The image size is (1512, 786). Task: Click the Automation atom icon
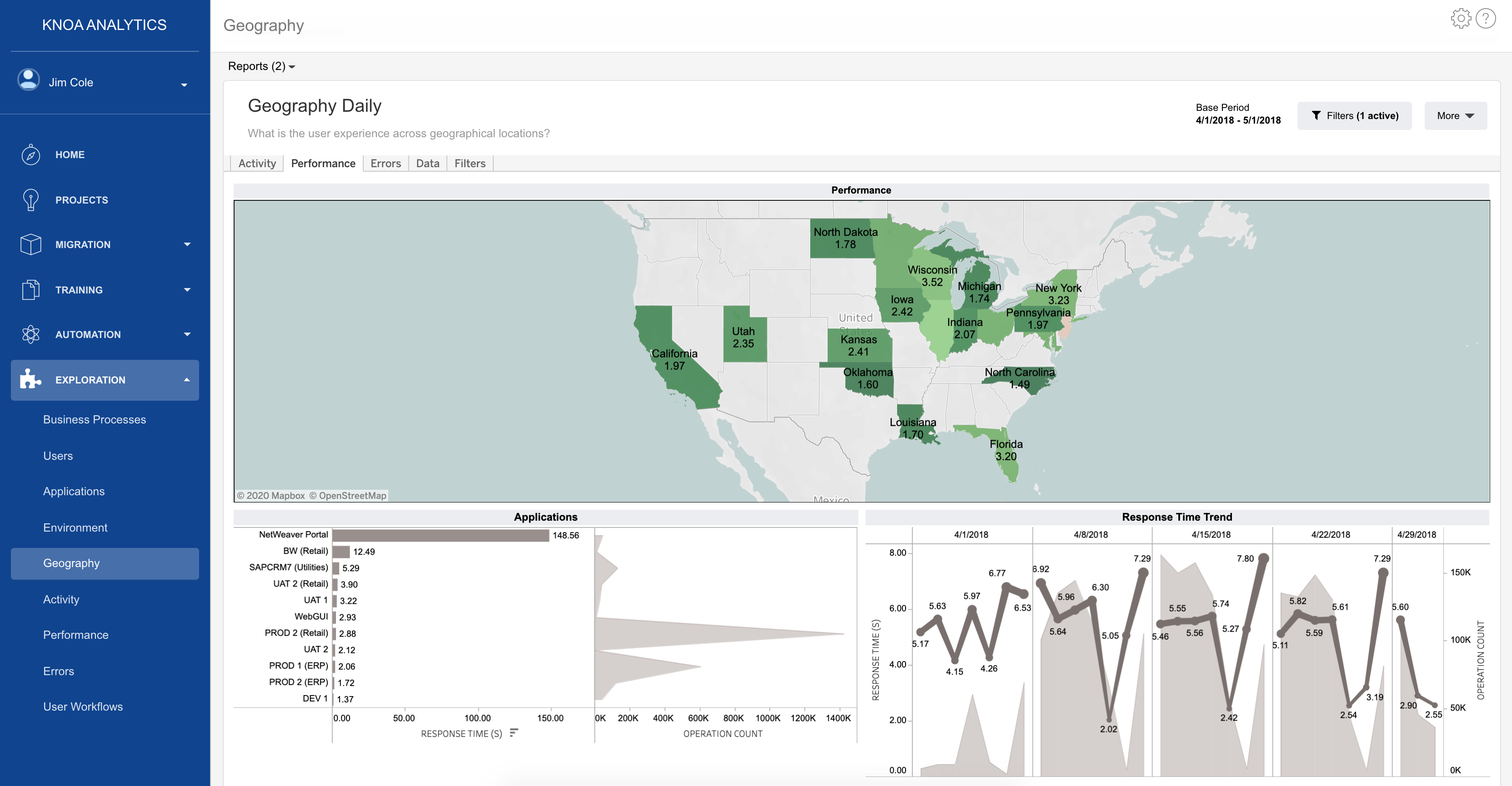click(30, 334)
